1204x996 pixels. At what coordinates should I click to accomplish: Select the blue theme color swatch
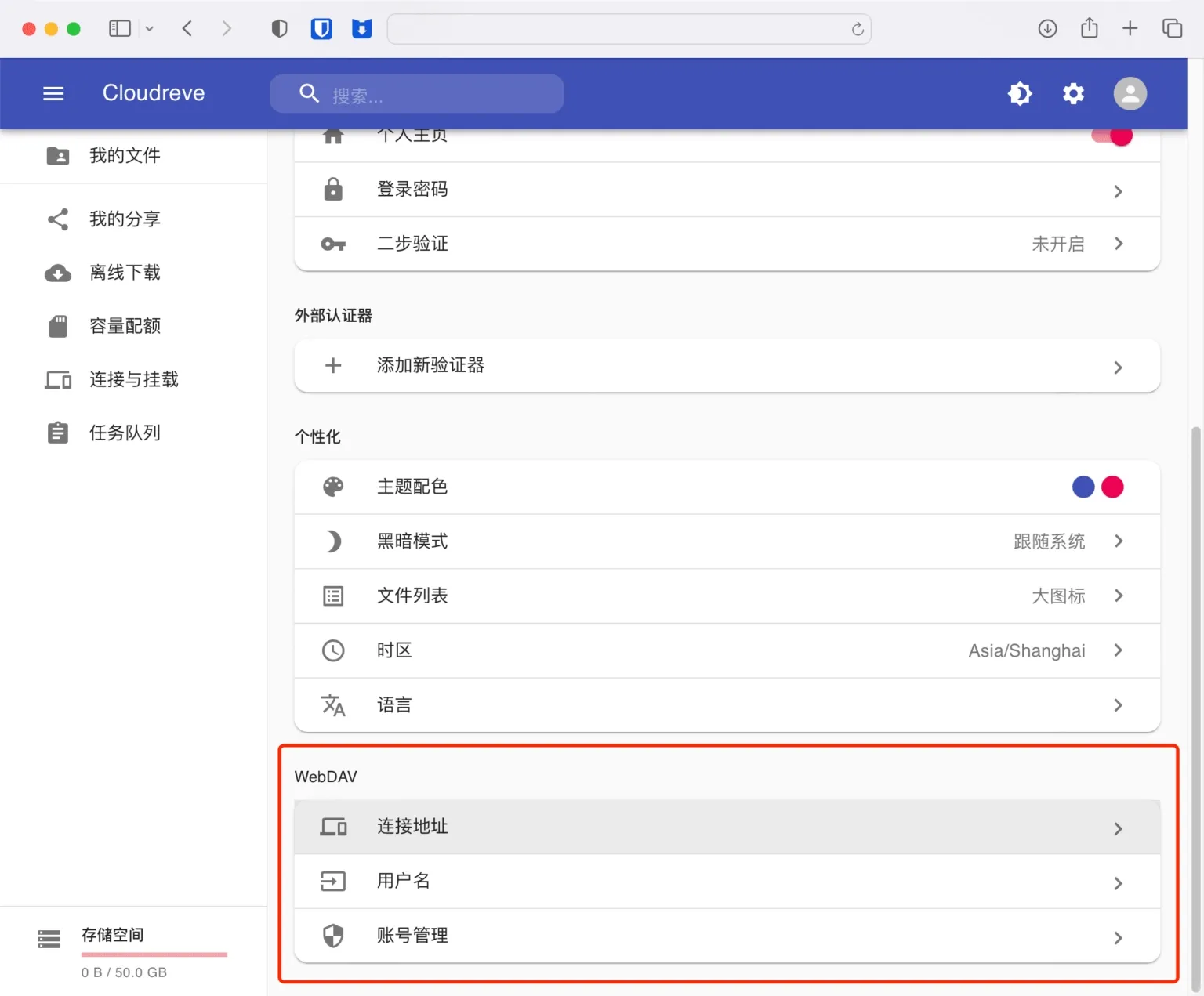tap(1083, 487)
